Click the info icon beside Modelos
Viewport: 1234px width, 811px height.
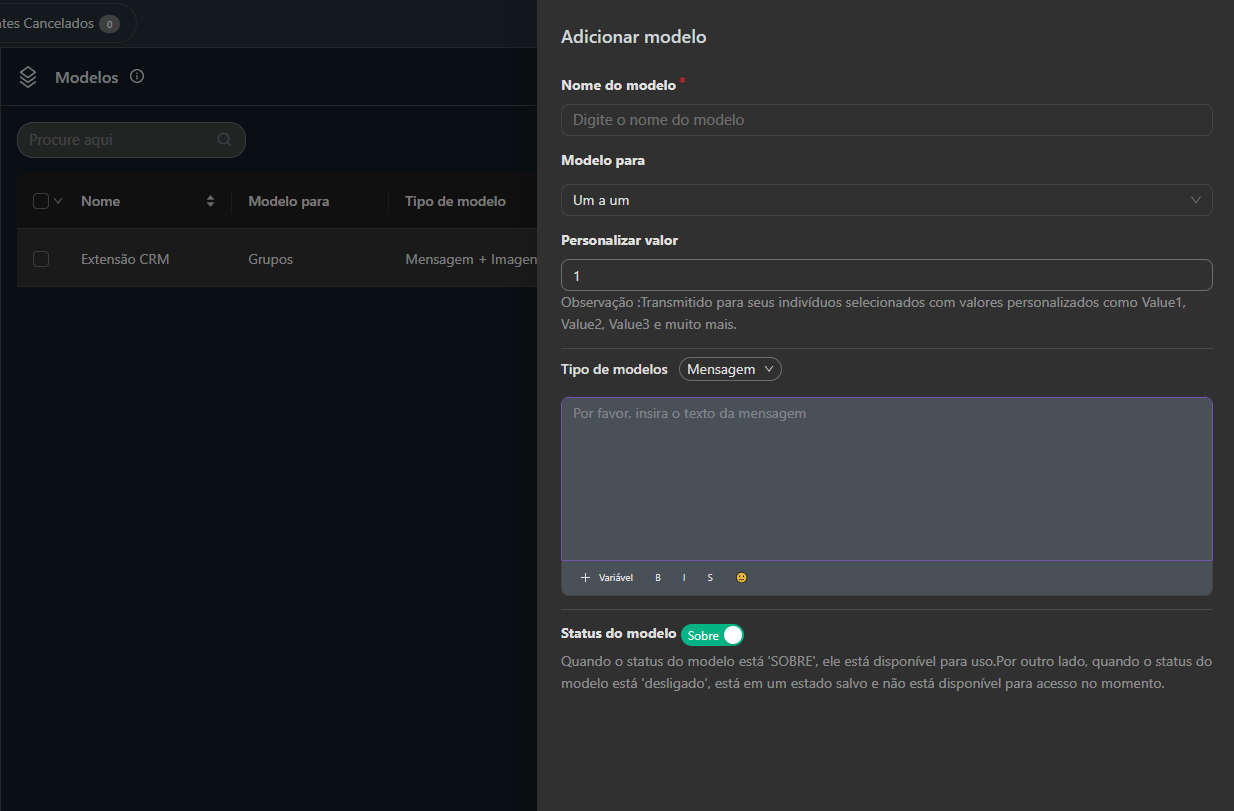point(137,76)
